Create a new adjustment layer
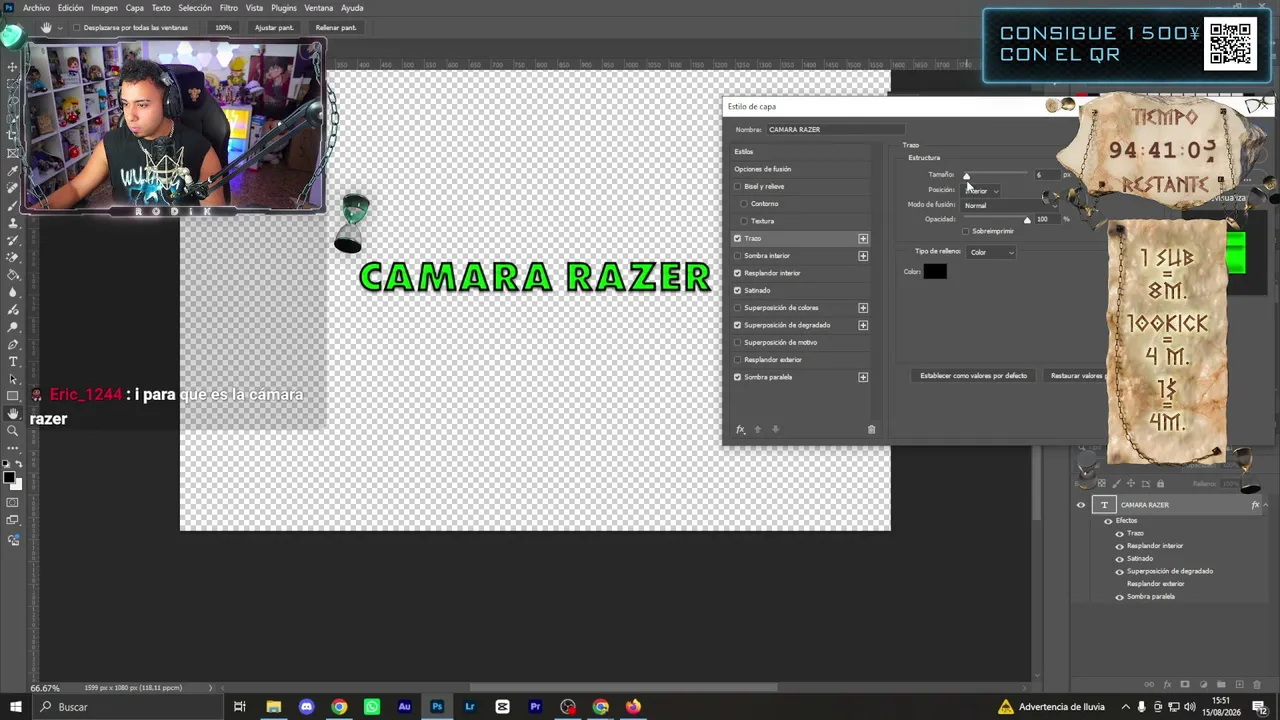The width and height of the screenshot is (1280, 720). pyautogui.click(x=1203, y=685)
